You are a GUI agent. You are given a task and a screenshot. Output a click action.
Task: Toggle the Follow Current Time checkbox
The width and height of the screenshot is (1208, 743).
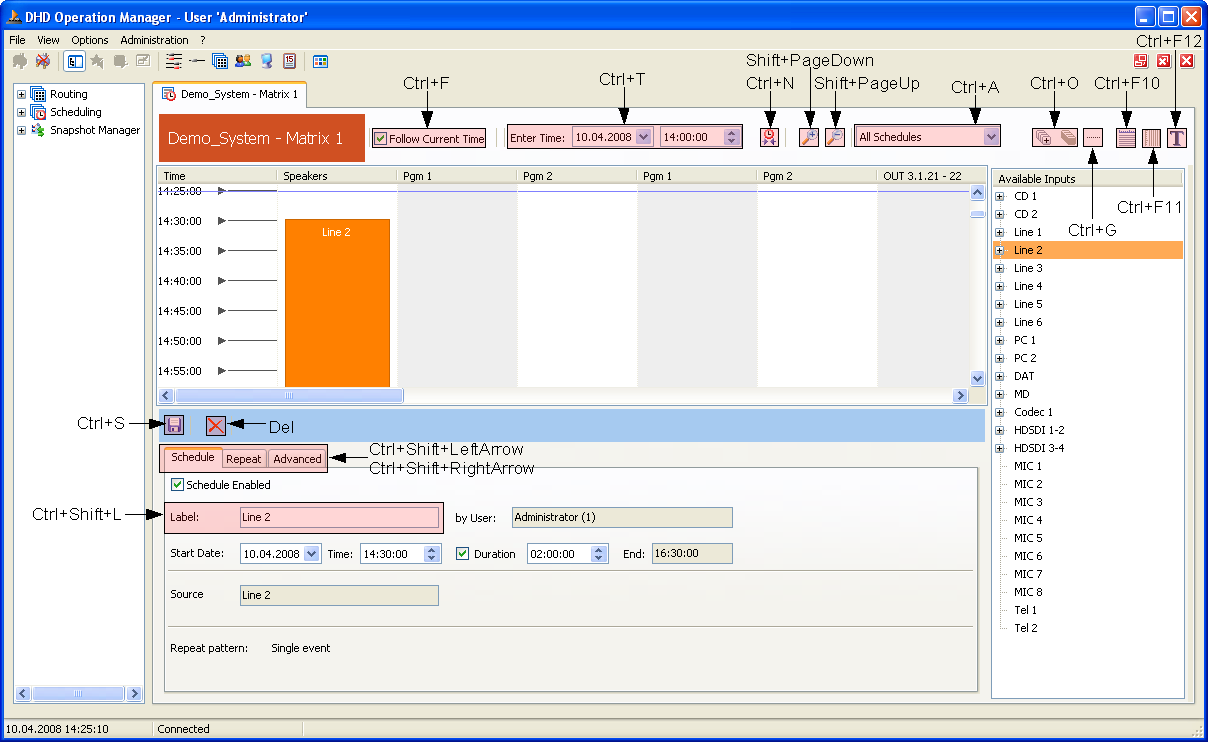point(380,139)
